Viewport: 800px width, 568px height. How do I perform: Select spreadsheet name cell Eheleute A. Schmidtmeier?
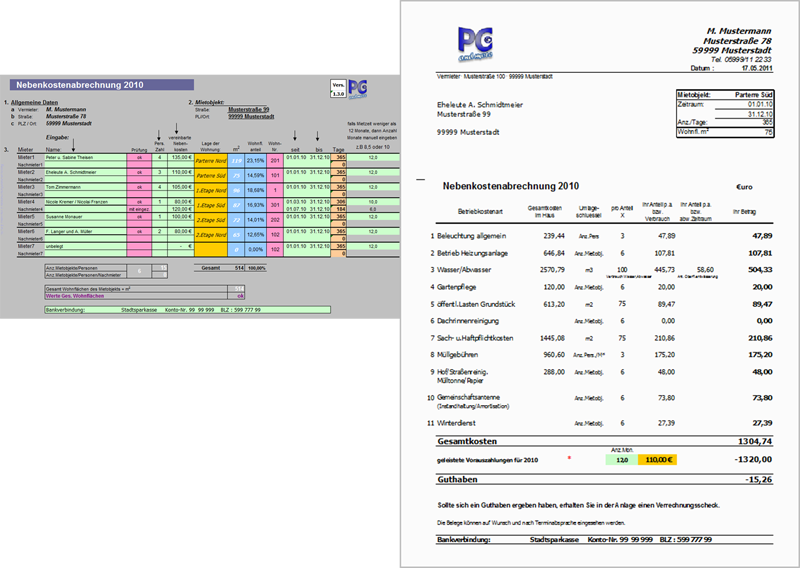85,172
